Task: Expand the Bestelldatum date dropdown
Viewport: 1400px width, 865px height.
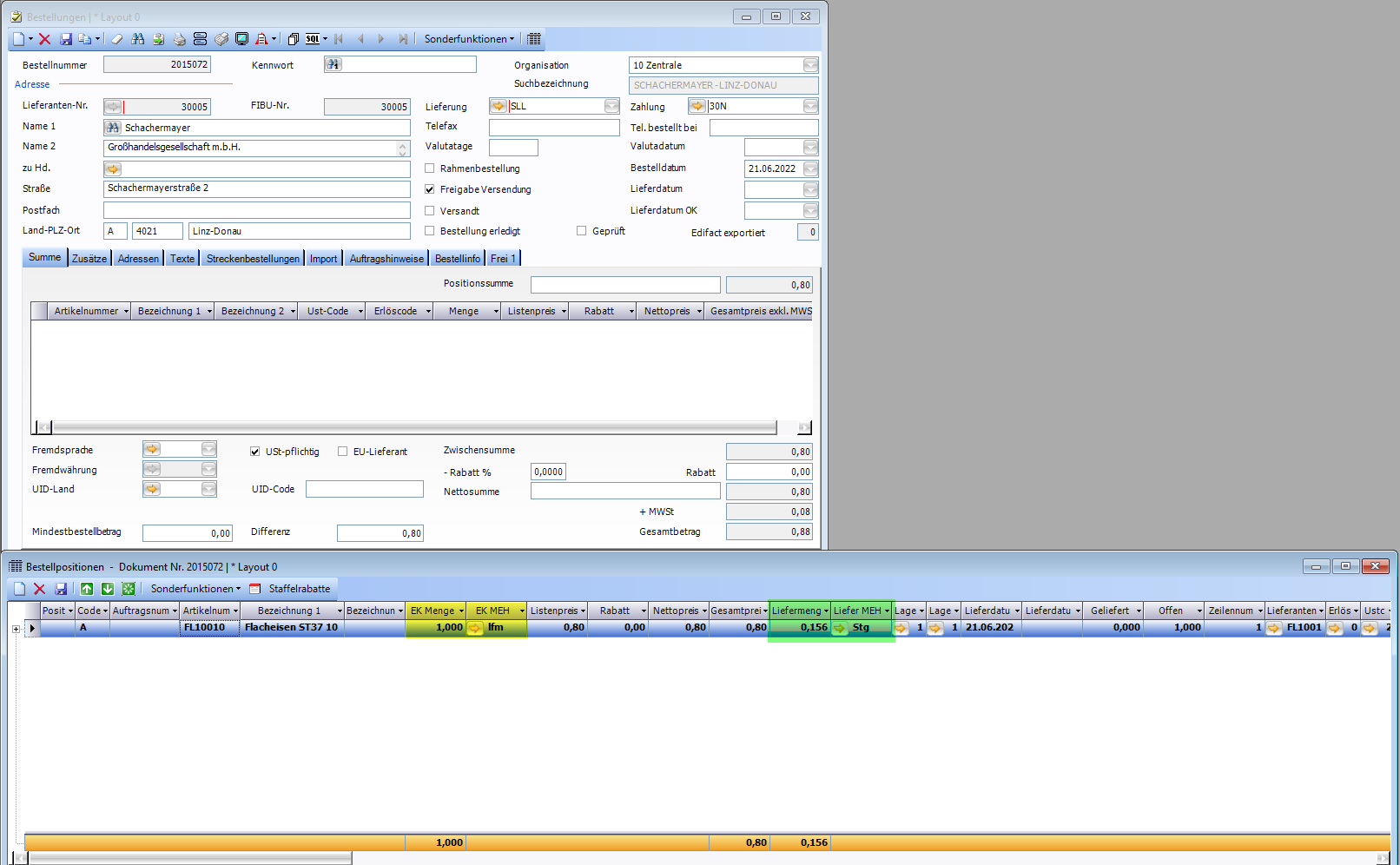Action: pos(810,168)
